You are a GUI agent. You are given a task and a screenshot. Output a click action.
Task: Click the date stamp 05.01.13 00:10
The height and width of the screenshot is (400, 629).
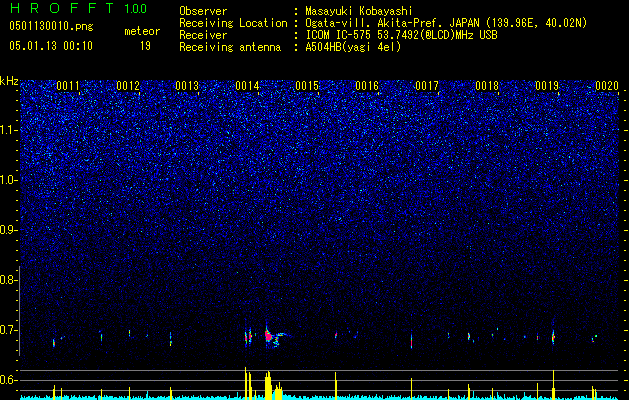tap(51, 46)
